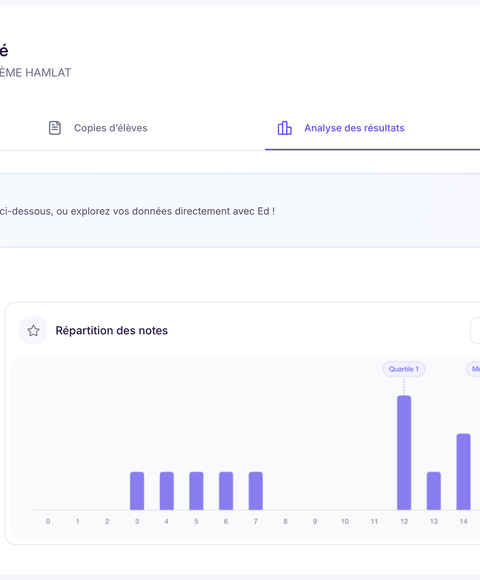
Task: Click the bar for grade 7
Action: tap(256, 491)
